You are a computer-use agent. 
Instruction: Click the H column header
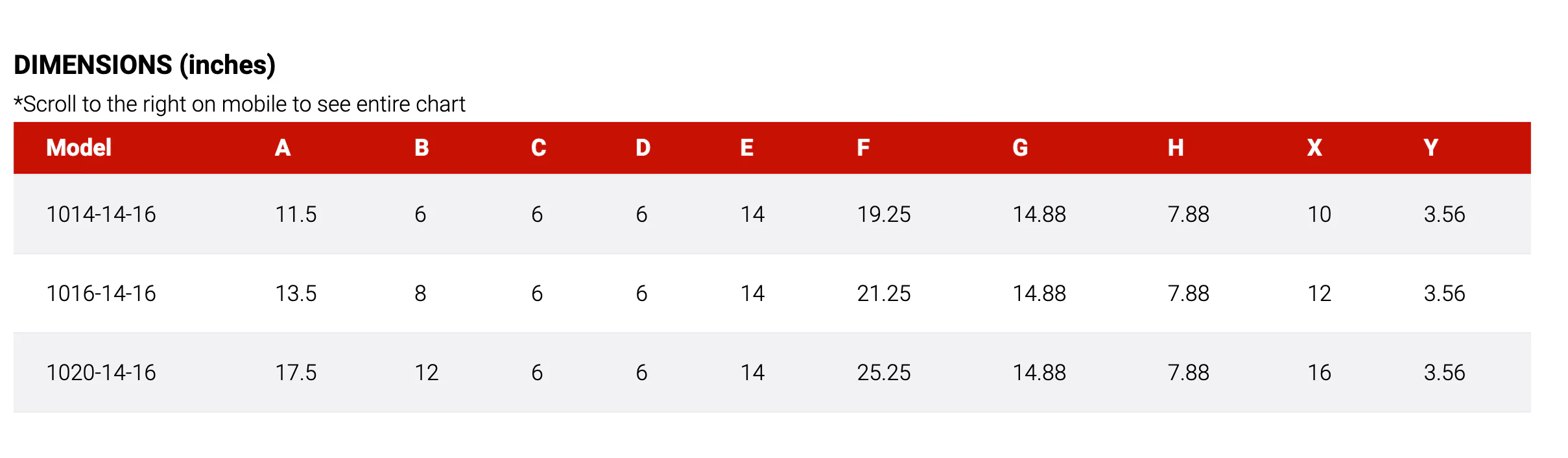tap(1176, 148)
